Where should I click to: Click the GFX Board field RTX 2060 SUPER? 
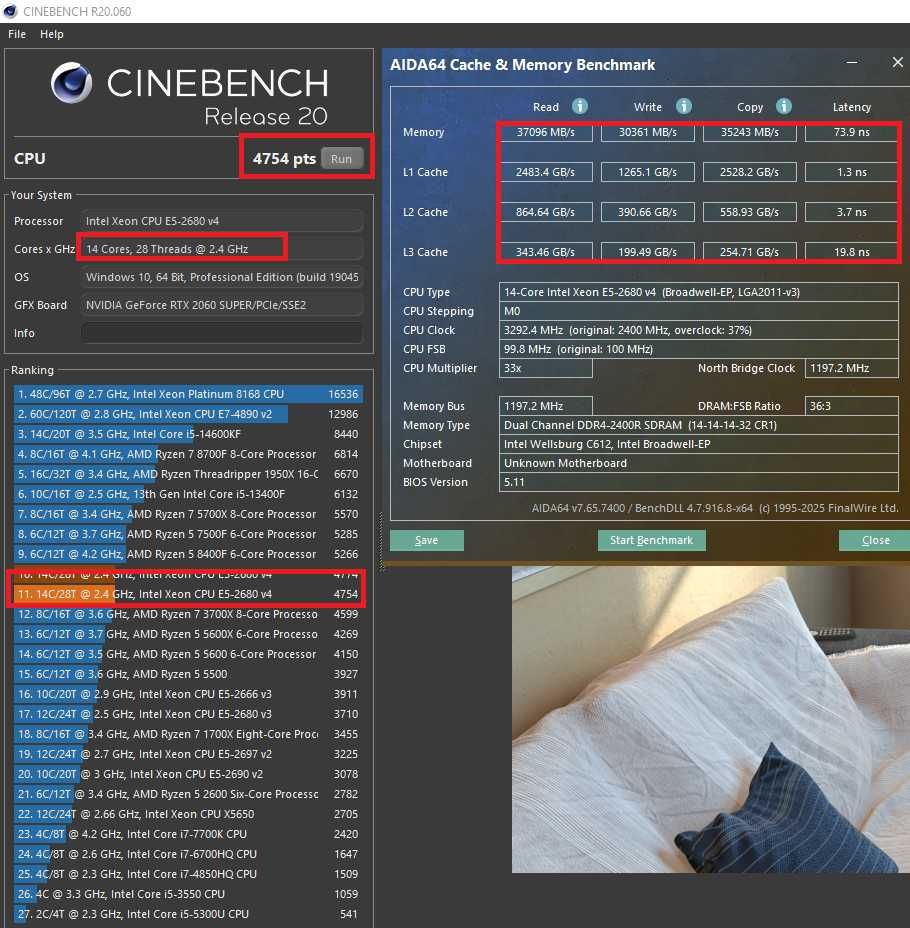click(222, 305)
